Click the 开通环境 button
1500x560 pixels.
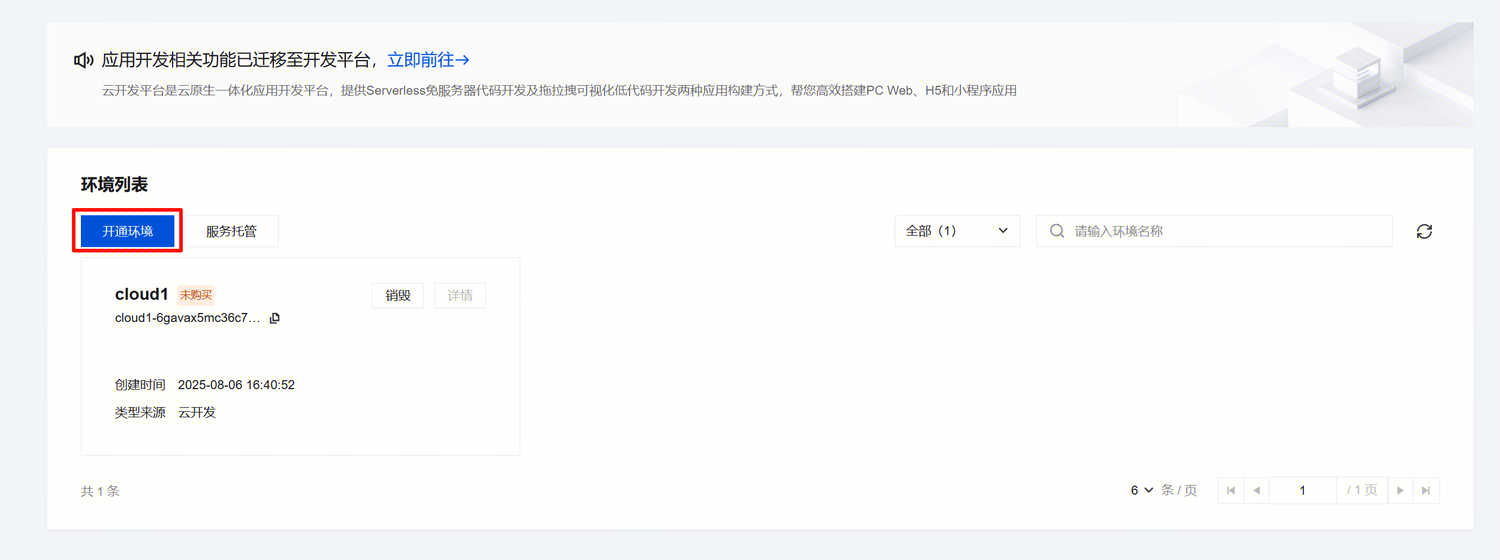pos(127,231)
